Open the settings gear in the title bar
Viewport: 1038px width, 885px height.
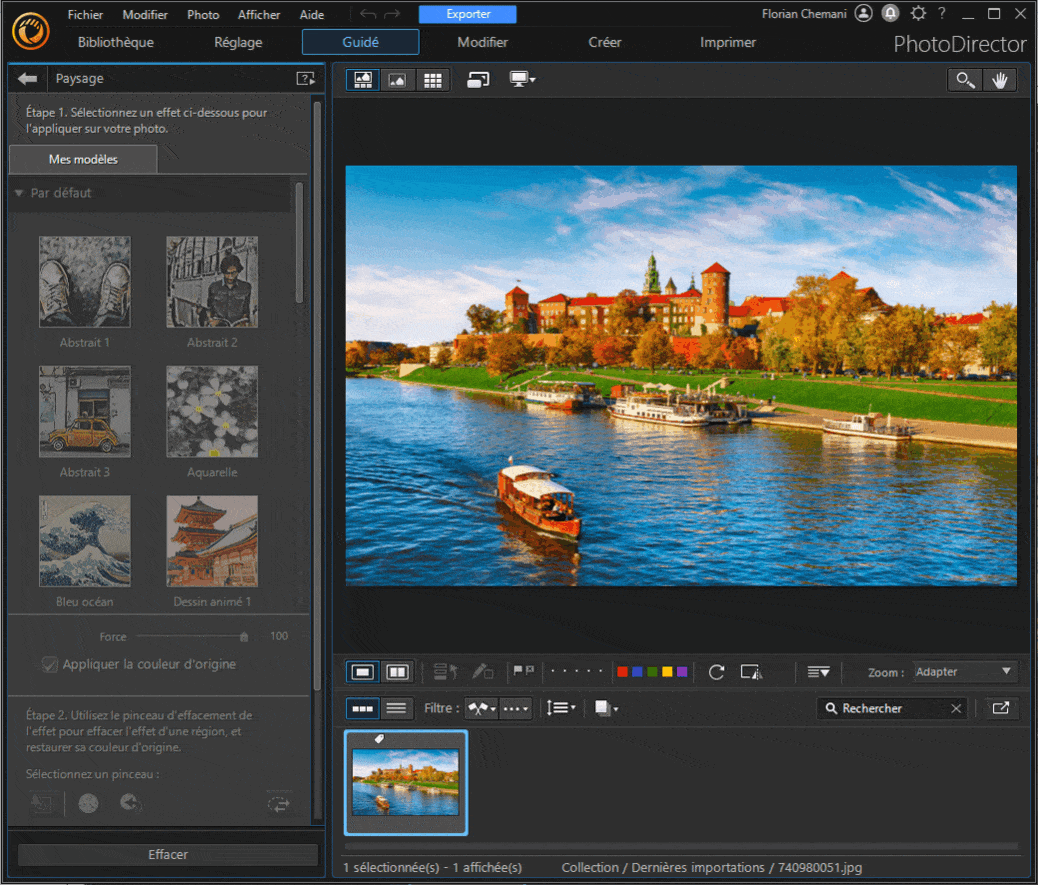tap(918, 14)
